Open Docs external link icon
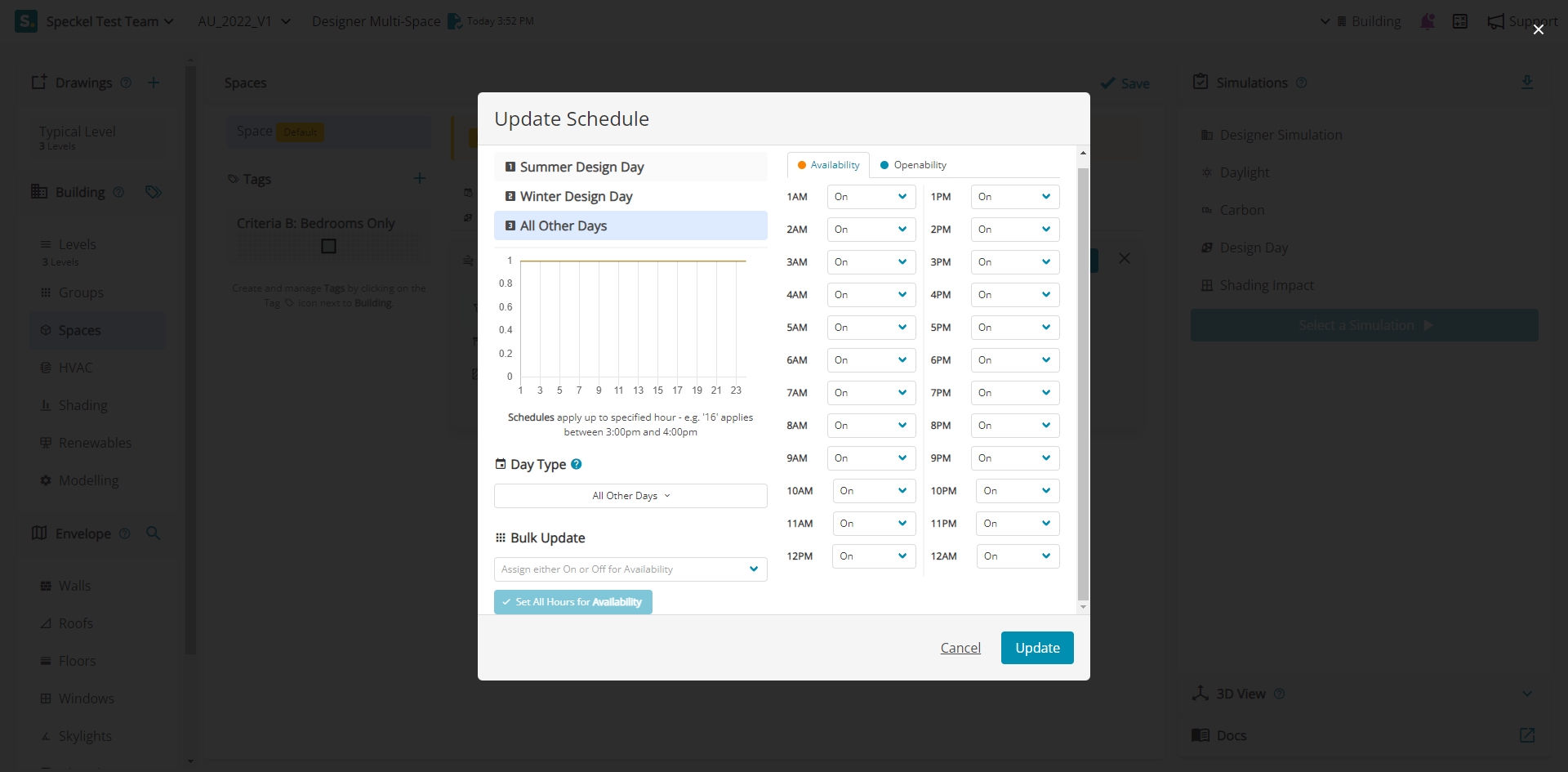 [x=1526, y=735]
